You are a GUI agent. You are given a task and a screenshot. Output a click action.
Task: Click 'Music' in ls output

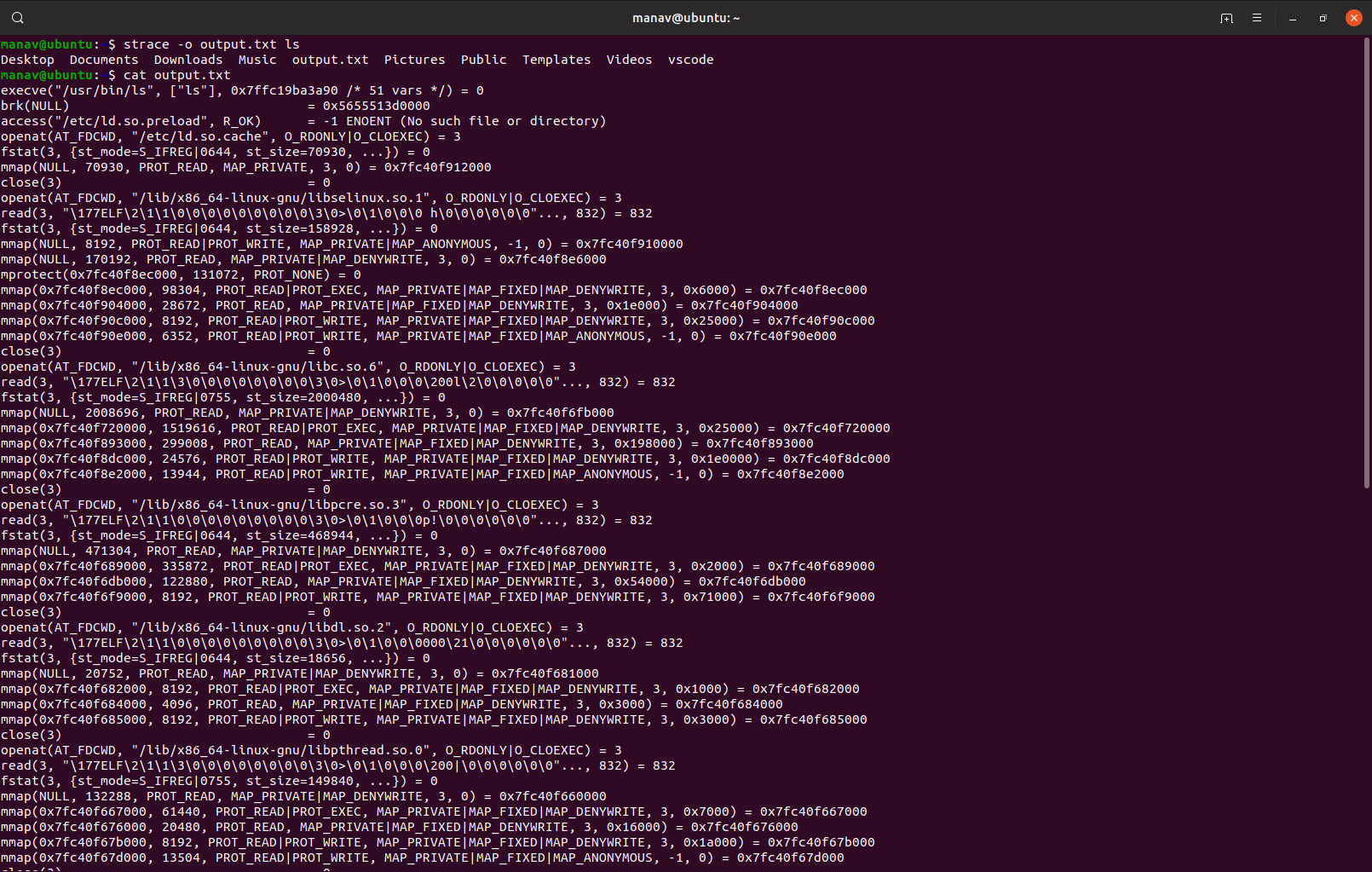tap(257, 60)
